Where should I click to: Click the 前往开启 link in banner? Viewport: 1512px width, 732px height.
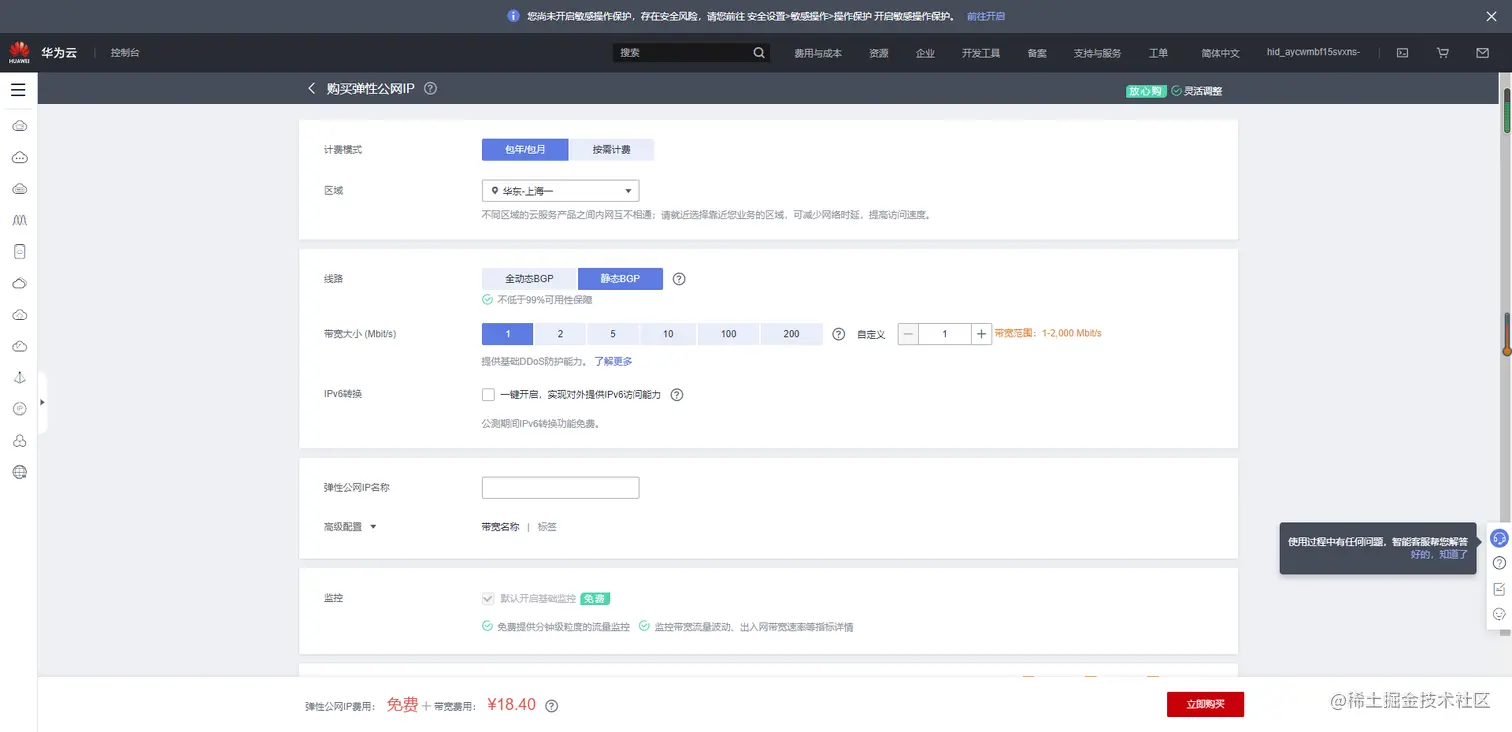coord(986,16)
